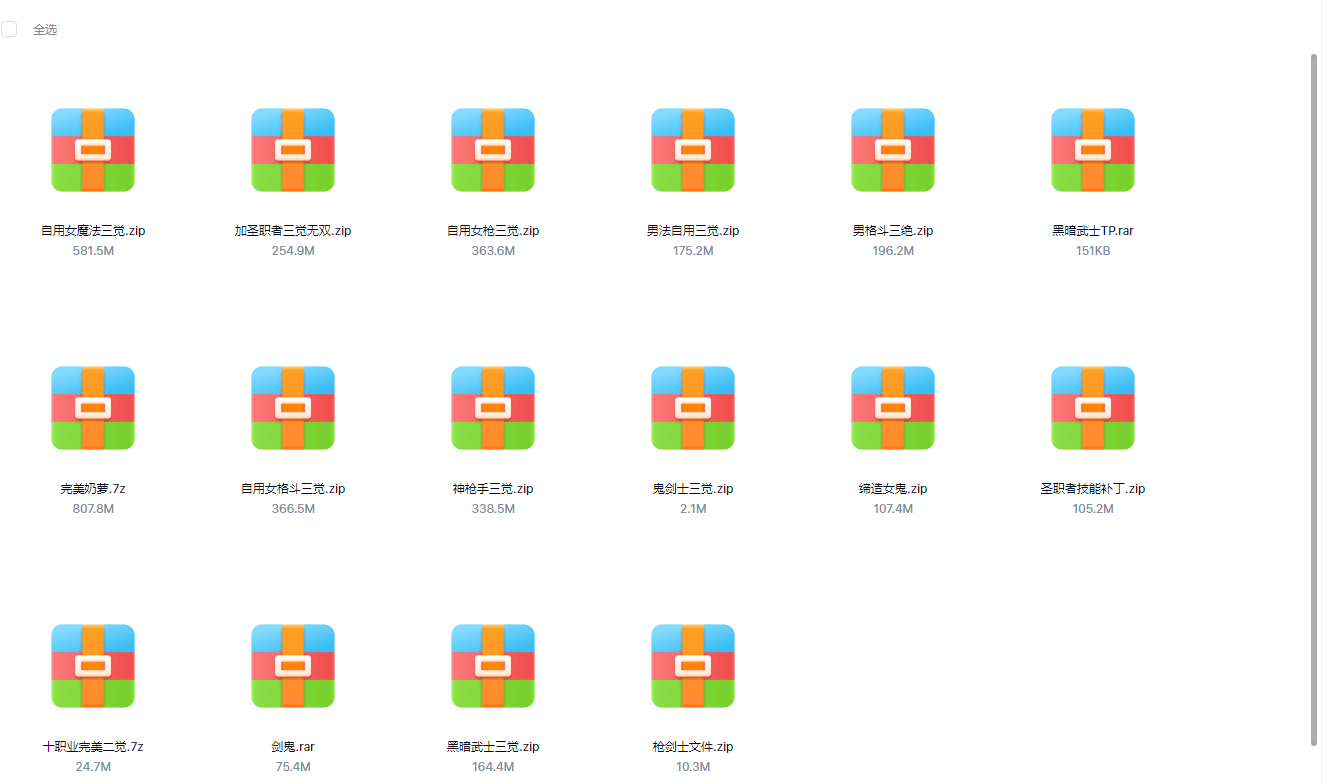Click the 圣职者技能补丁.zip file icon

tap(1093, 406)
